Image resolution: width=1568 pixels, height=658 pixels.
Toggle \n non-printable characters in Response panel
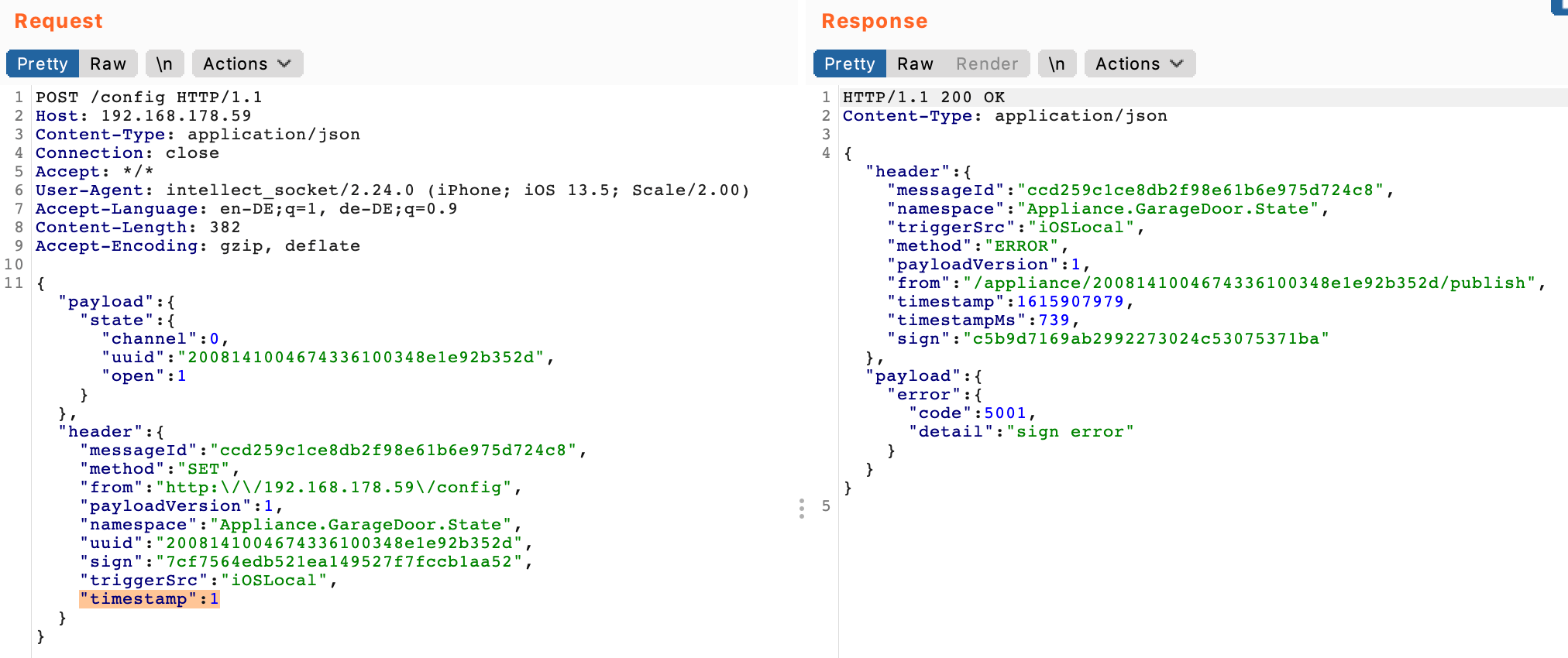(x=1057, y=63)
